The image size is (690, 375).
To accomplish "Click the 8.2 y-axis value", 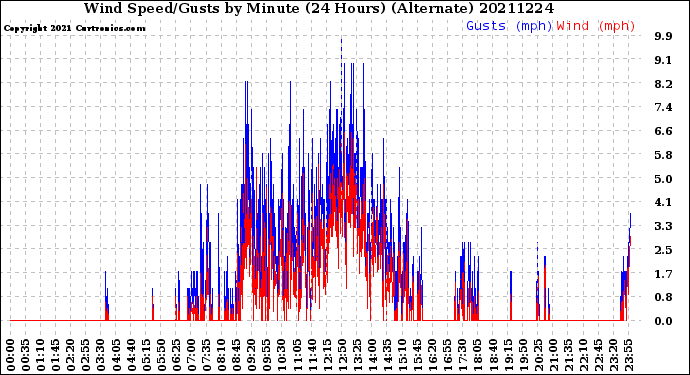I will 663,84.
